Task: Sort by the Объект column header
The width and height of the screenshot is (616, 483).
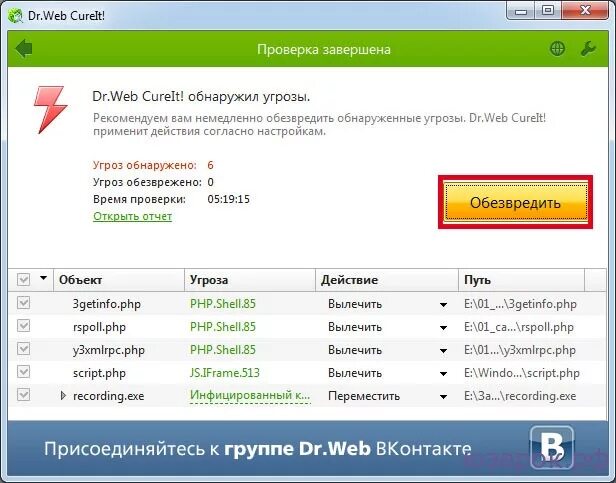Action: pos(119,280)
